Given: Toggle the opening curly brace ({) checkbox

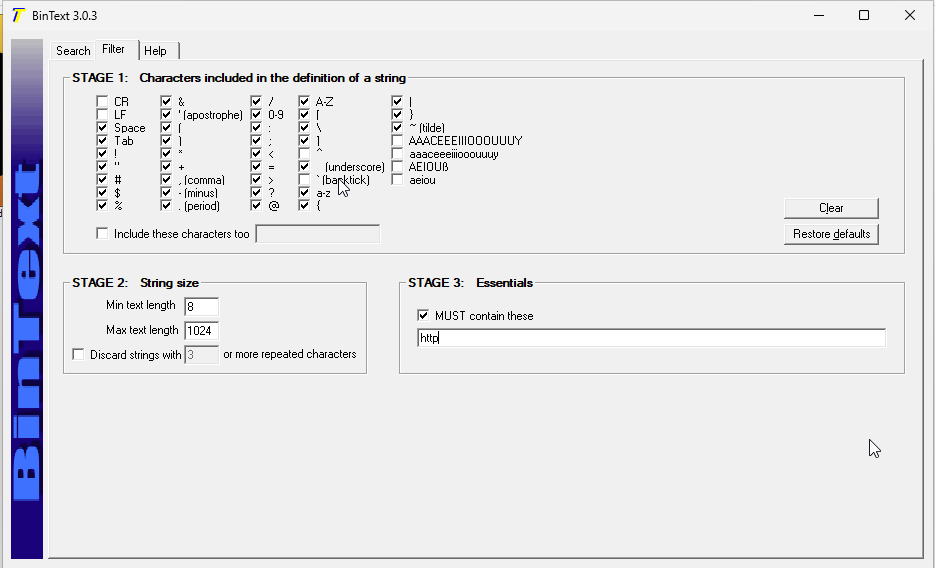Looking at the screenshot, I should click(304, 206).
